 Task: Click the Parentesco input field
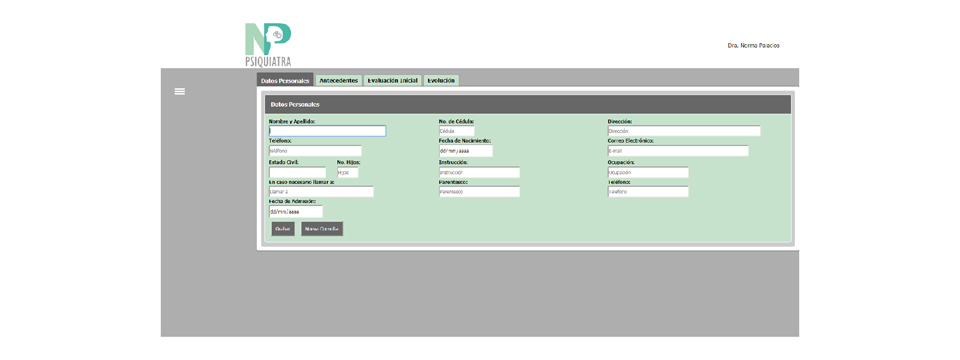click(x=479, y=192)
